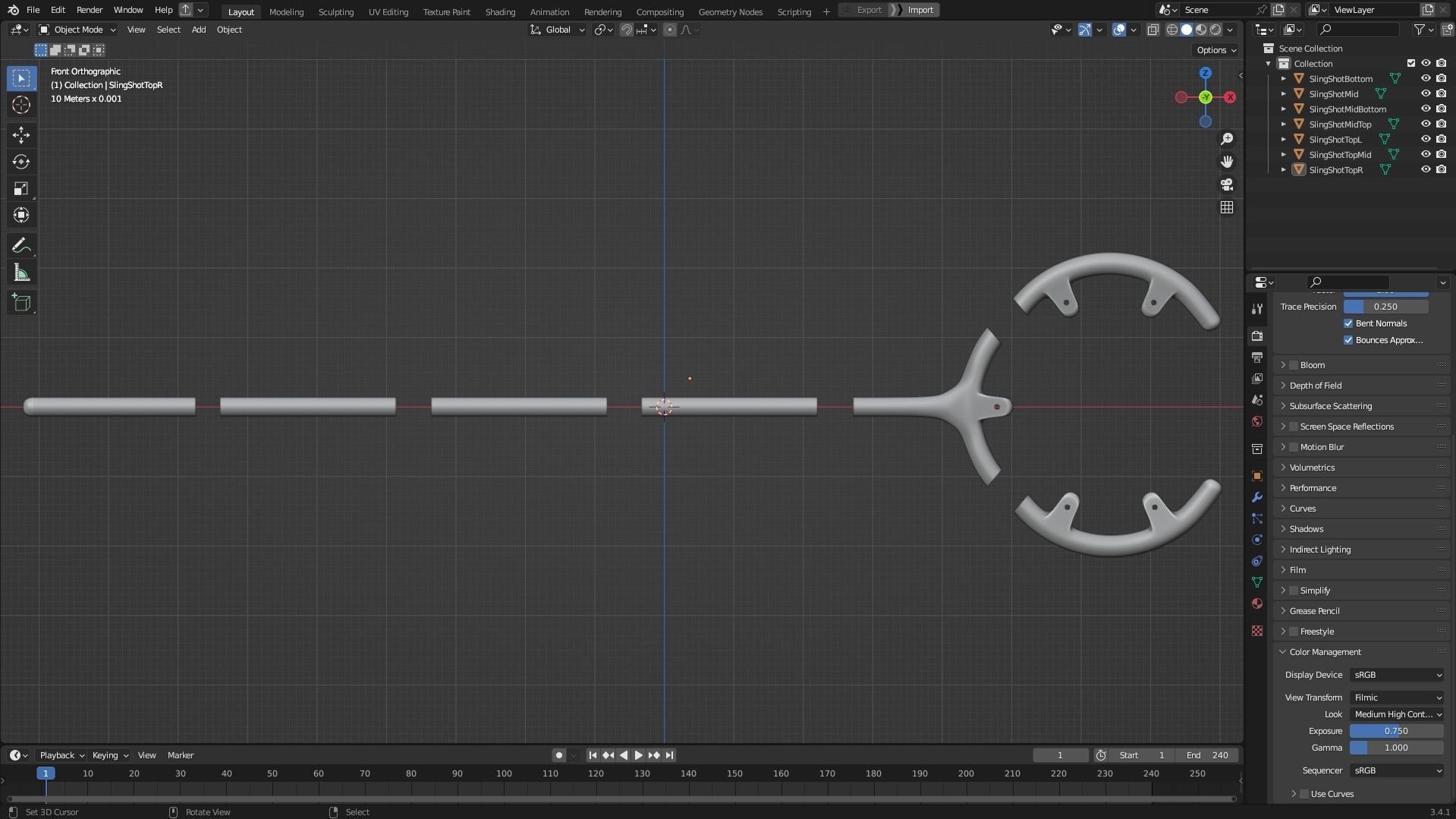Viewport: 1456px width, 819px height.
Task: Enable the Motion Blur checkbox
Action: pyautogui.click(x=1294, y=447)
